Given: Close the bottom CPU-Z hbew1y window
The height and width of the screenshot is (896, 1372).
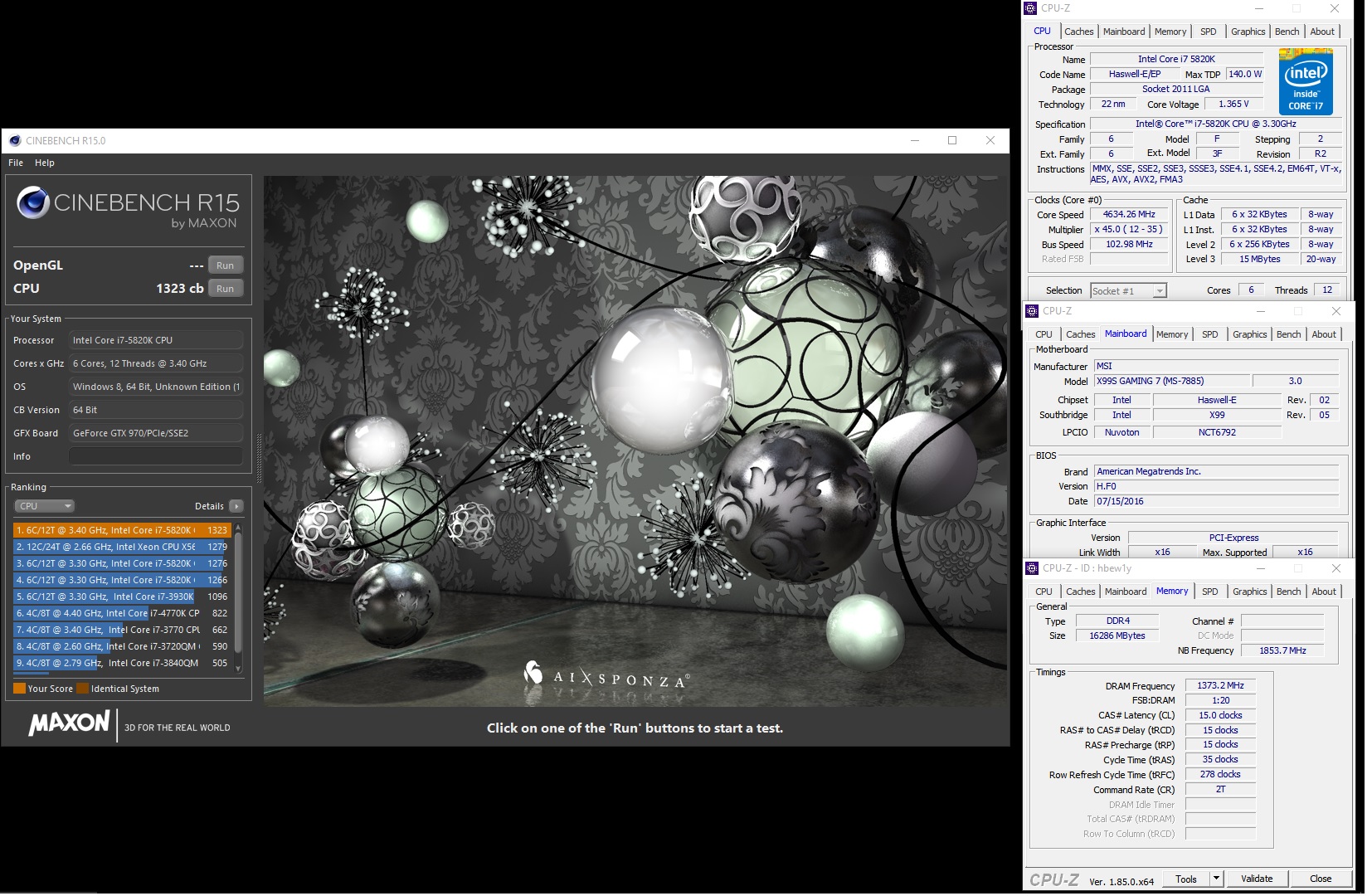Looking at the screenshot, I should coord(1336,568).
